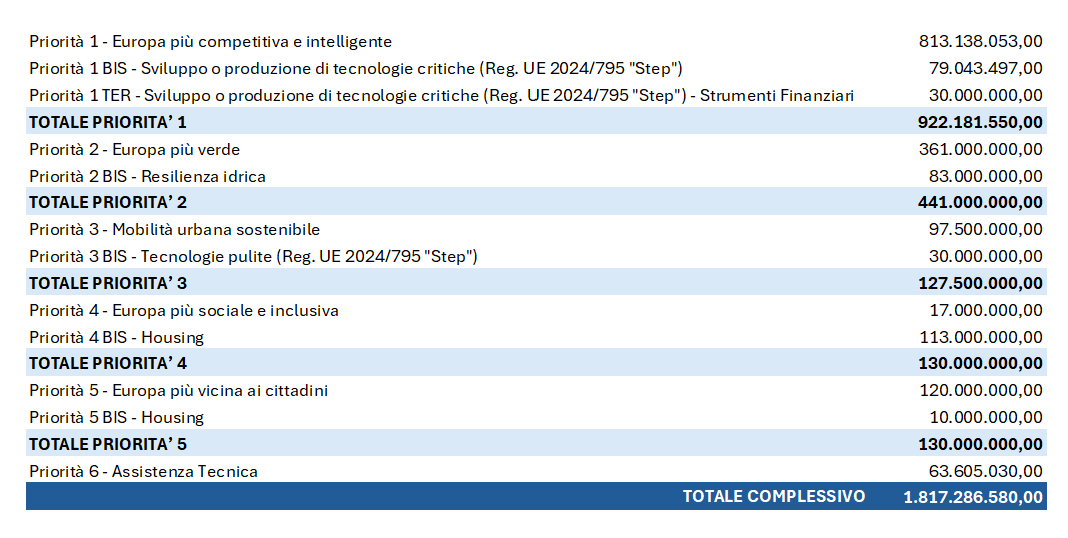Click Priorità 3 Mobilità urbana sostenibile
This screenshot has width=1068, height=538.
point(174,230)
